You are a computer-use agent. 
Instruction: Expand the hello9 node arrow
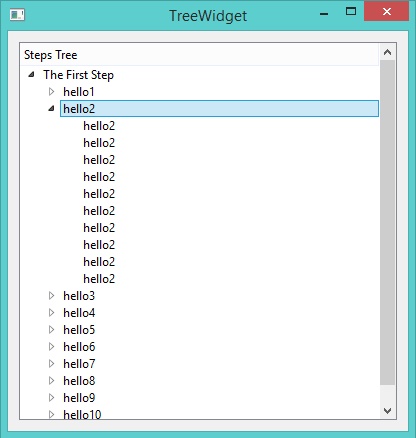(x=51, y=398)
